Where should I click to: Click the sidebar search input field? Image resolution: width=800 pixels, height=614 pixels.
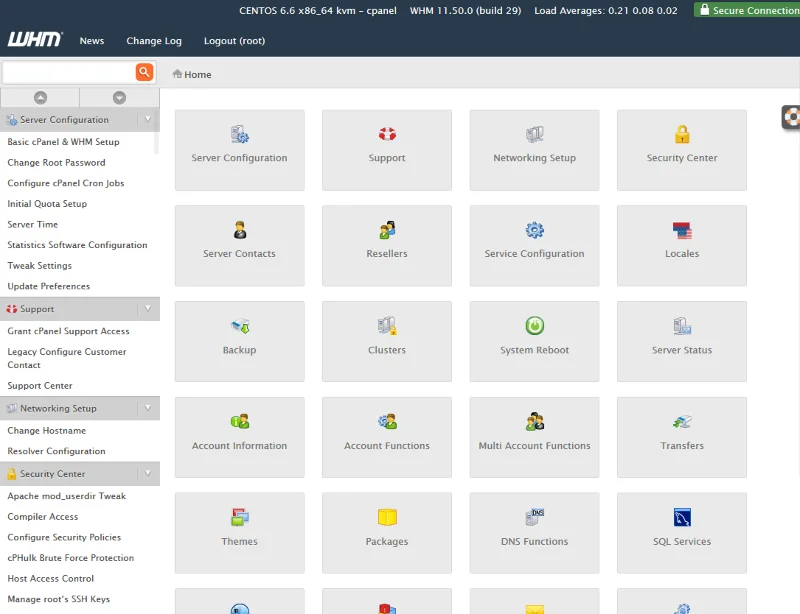tap(69, 72)
